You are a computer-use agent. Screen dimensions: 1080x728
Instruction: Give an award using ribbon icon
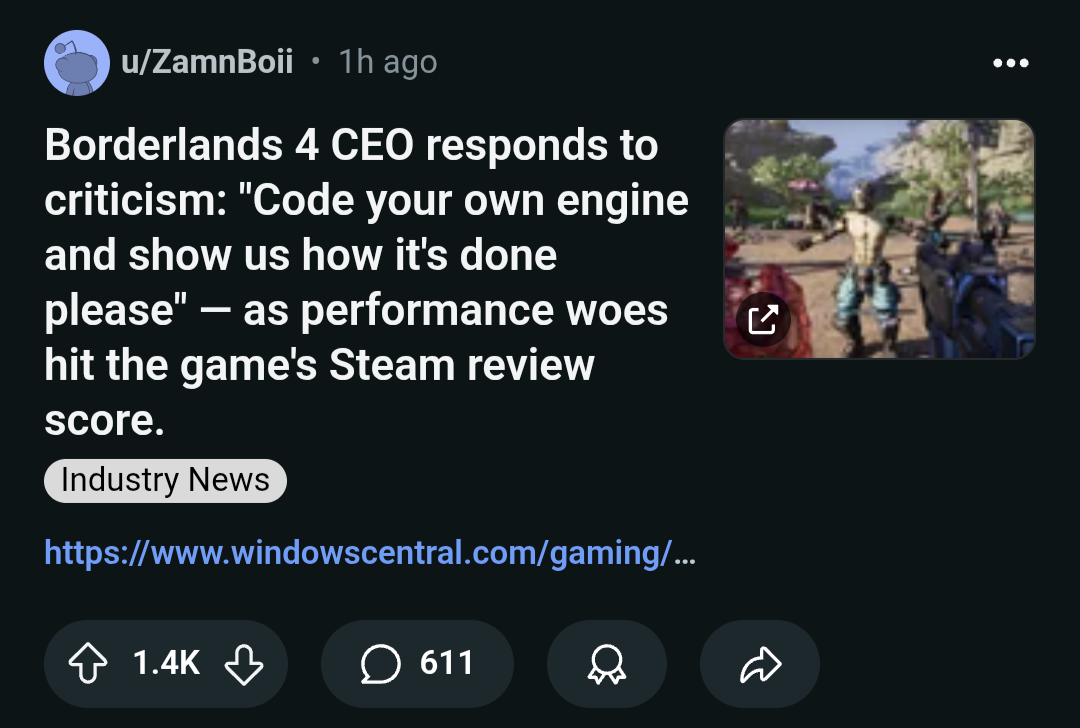click(607, 664)
